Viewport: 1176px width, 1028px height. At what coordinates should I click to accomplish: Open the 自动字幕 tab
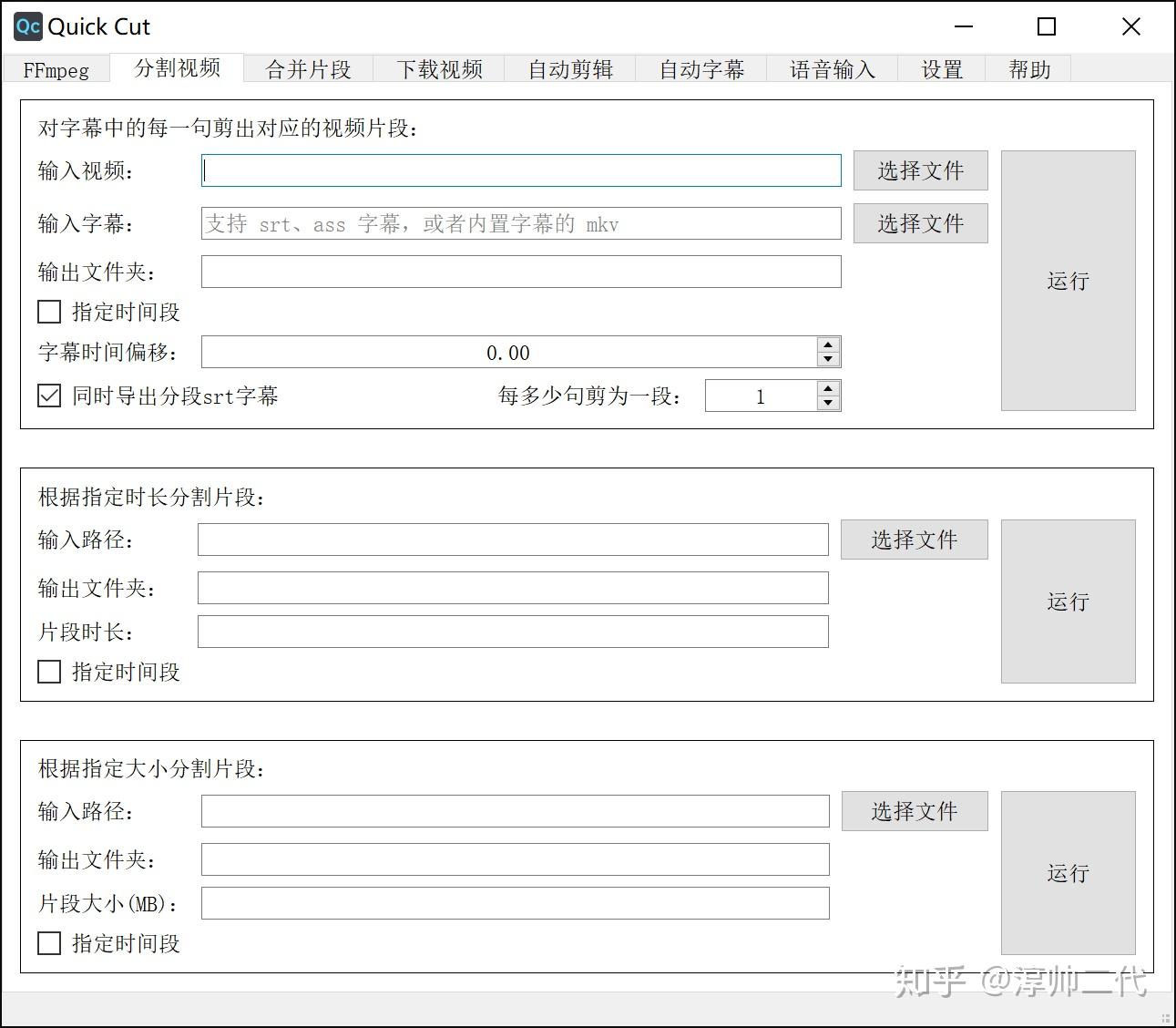coord(701,68)
